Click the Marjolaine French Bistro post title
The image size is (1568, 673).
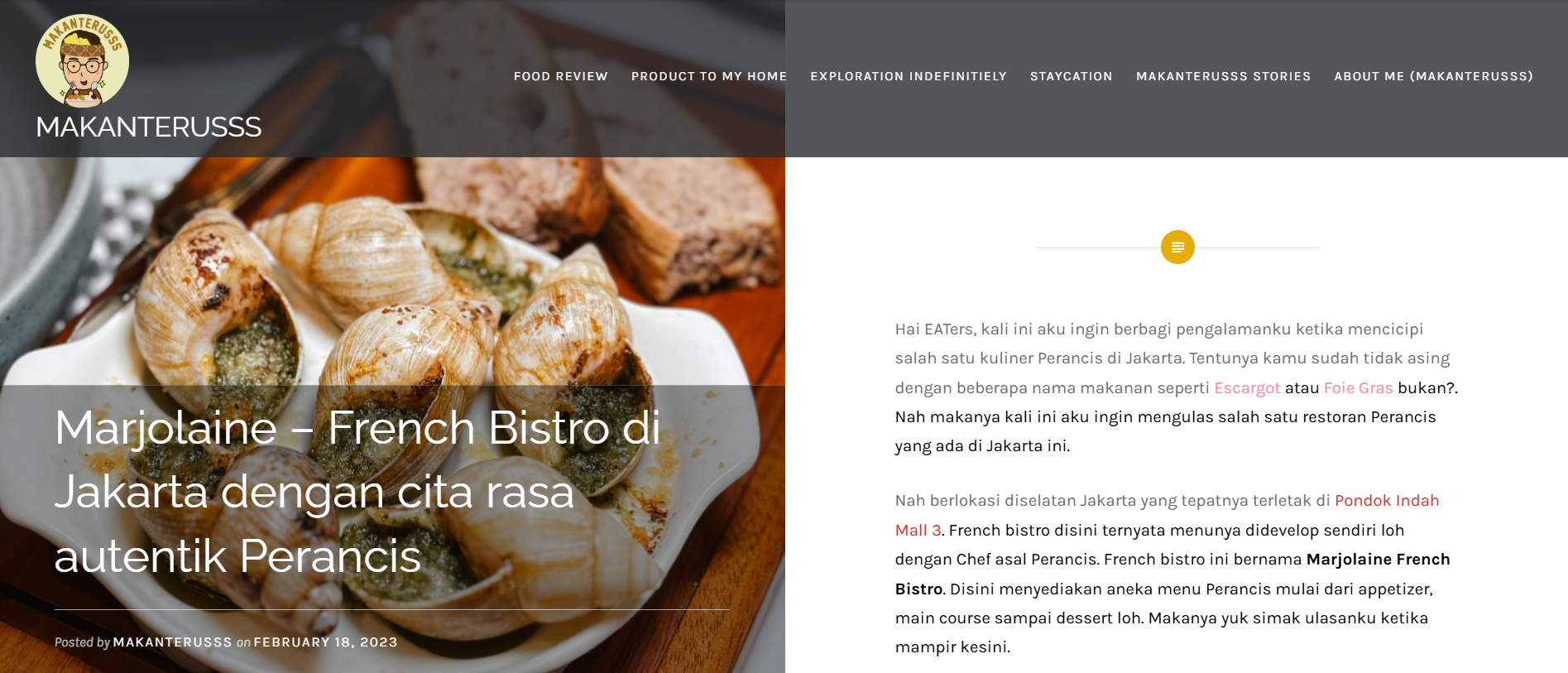(x=357, y=492)
